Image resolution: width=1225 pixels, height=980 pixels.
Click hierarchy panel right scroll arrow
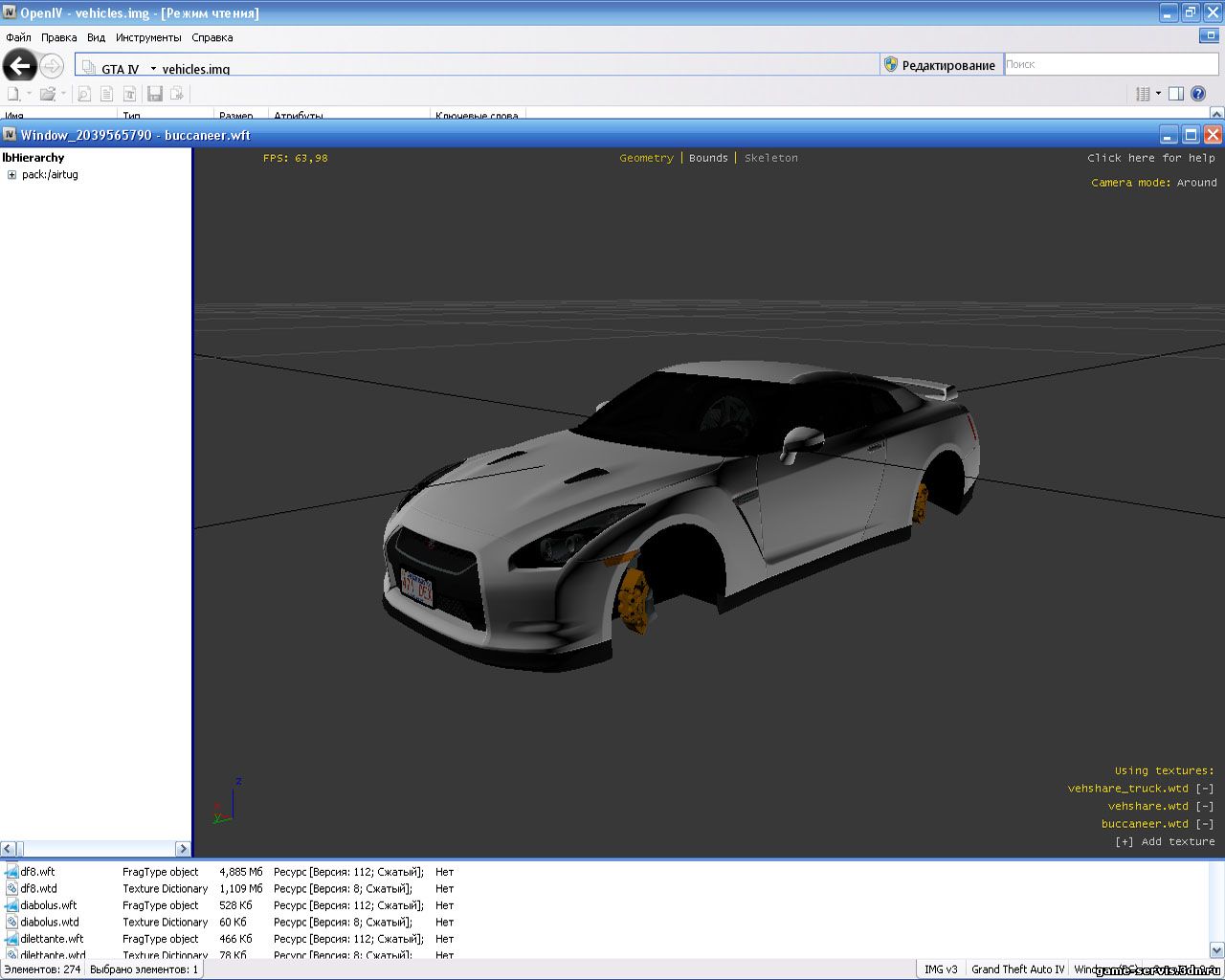pos(183,849)
